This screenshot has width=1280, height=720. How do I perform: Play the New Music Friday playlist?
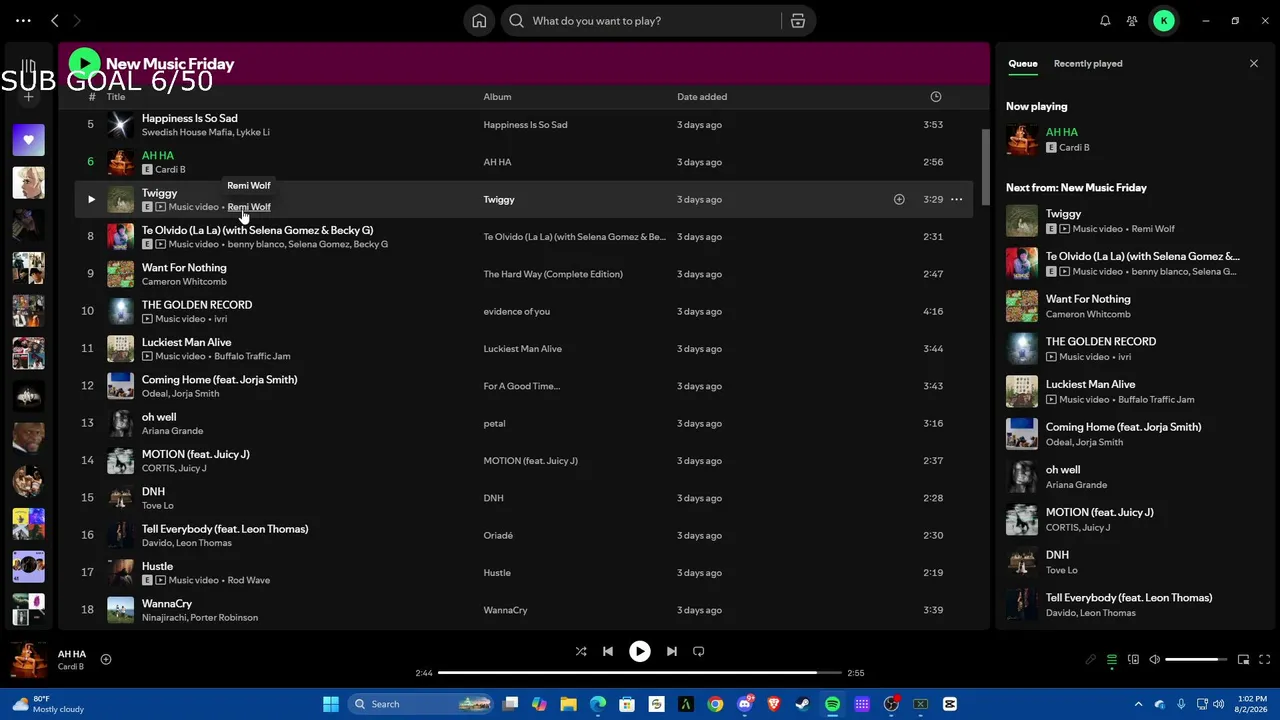(x=84, y=64)
